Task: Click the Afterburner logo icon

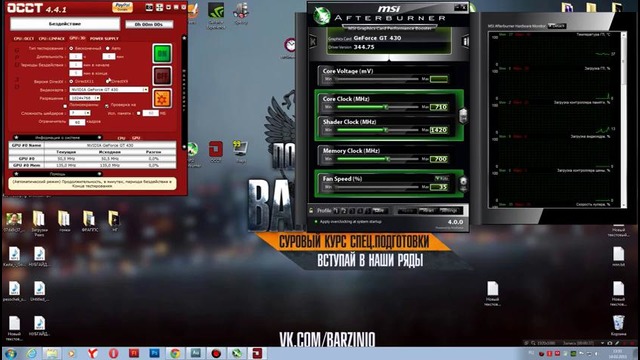Action: pos(322,16)
